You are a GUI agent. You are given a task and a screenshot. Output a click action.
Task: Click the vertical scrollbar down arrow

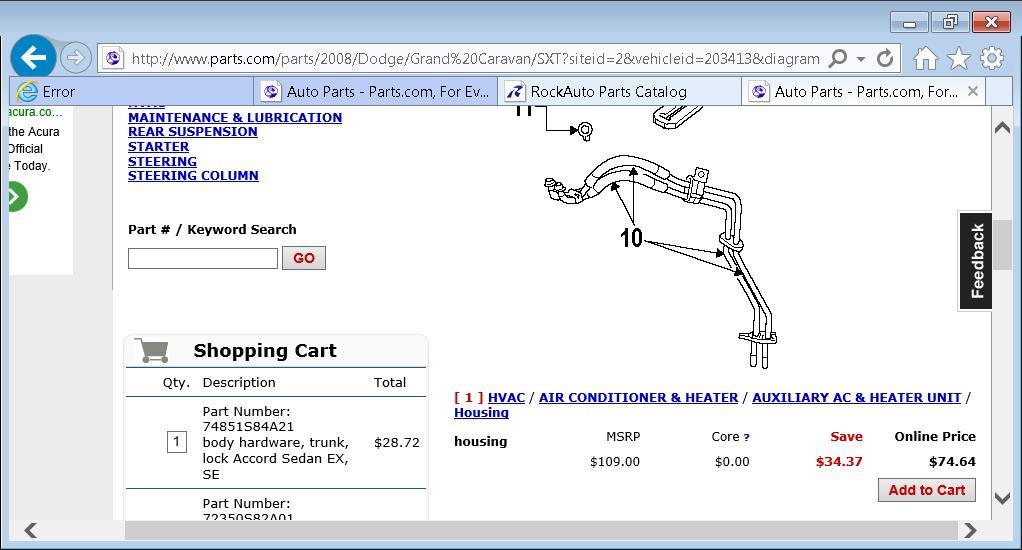[1002, 499]
